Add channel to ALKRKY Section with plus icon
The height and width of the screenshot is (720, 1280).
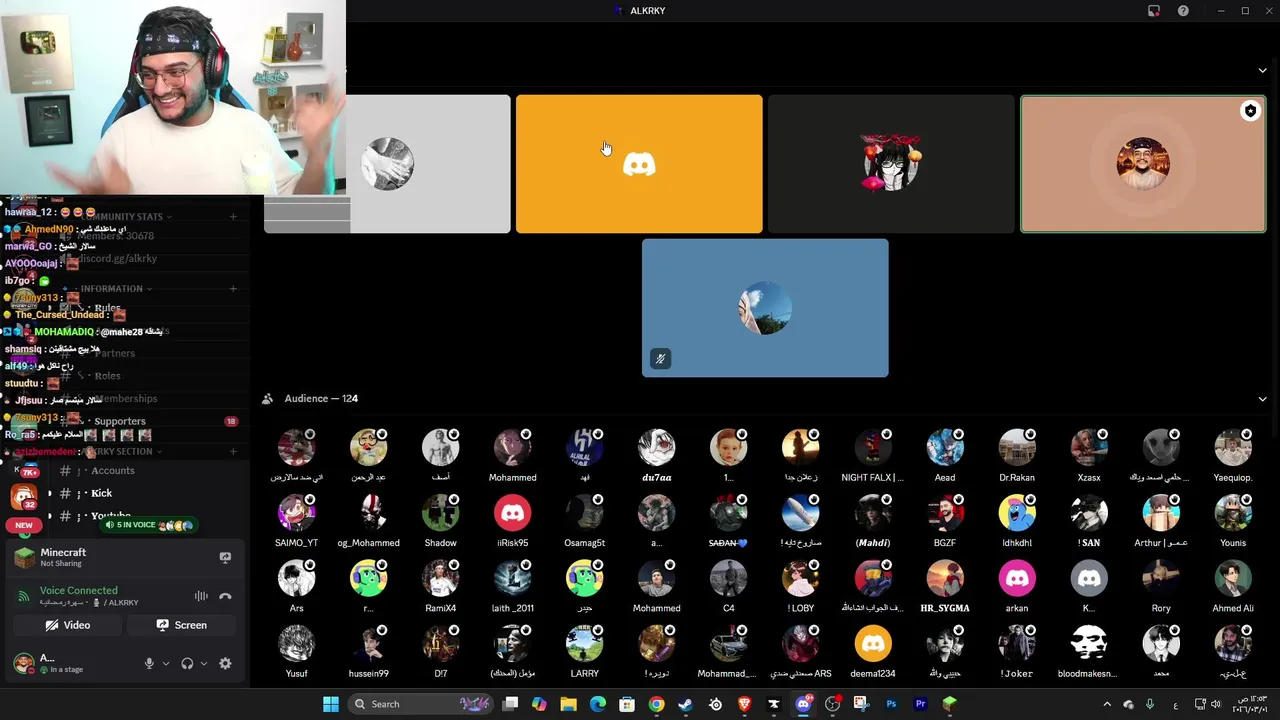(233, 451)
